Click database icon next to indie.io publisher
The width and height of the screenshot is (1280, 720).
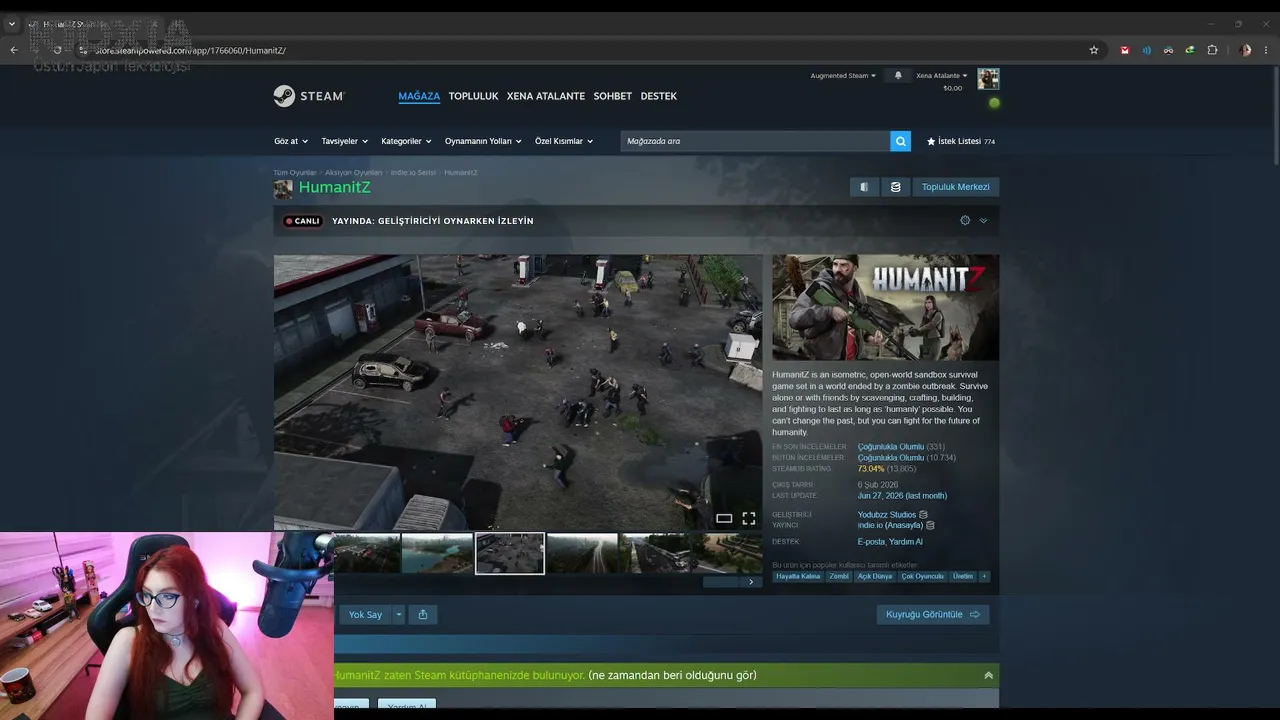click(930, 525)
